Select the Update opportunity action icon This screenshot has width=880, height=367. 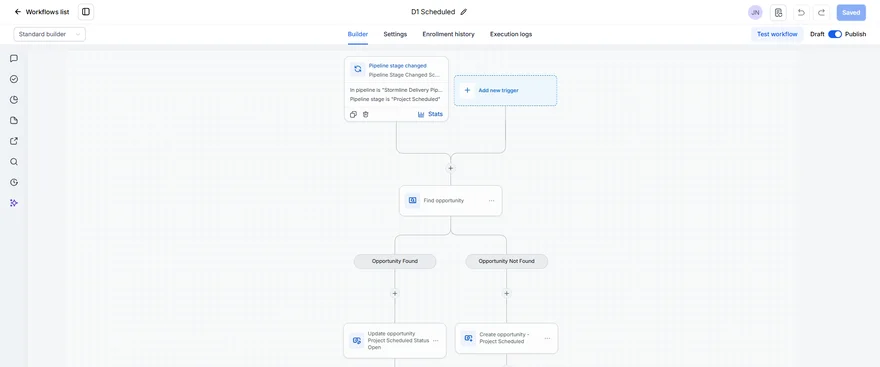click(x=356, y=340)
